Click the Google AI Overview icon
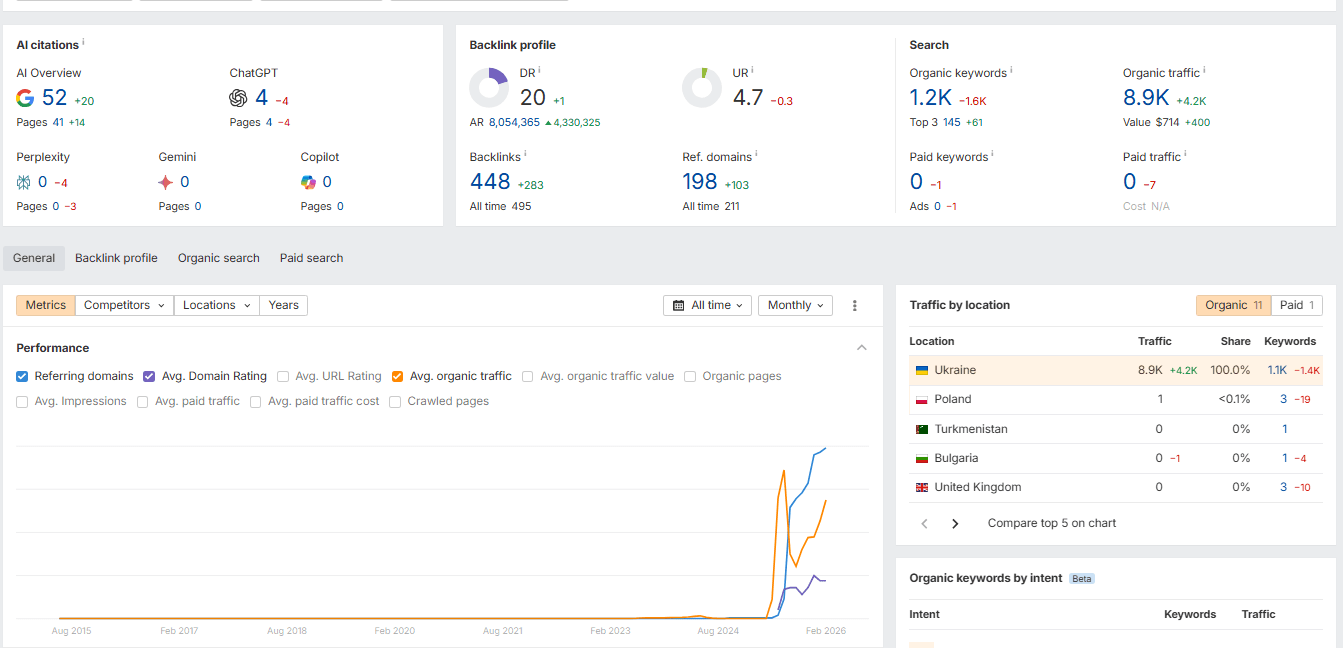 [x=25, y=98]
